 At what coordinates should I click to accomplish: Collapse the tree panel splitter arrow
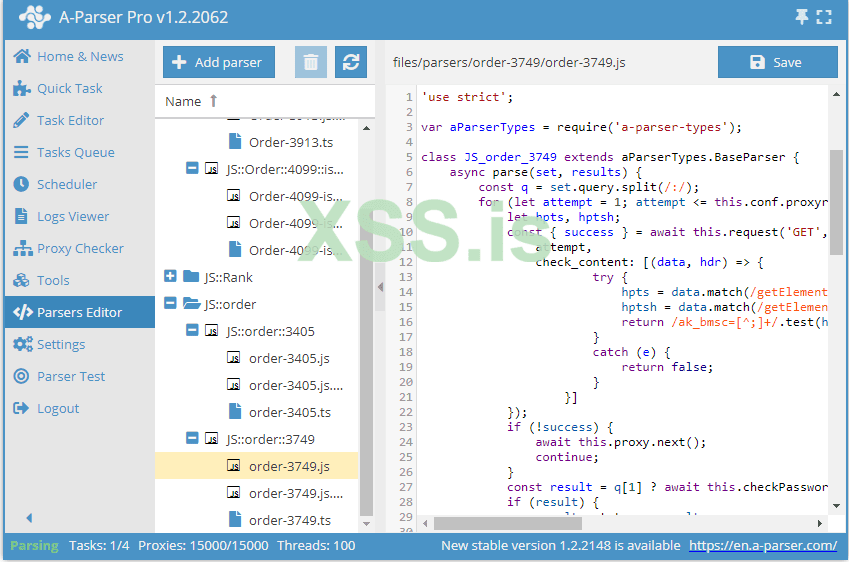pos(381,287)
